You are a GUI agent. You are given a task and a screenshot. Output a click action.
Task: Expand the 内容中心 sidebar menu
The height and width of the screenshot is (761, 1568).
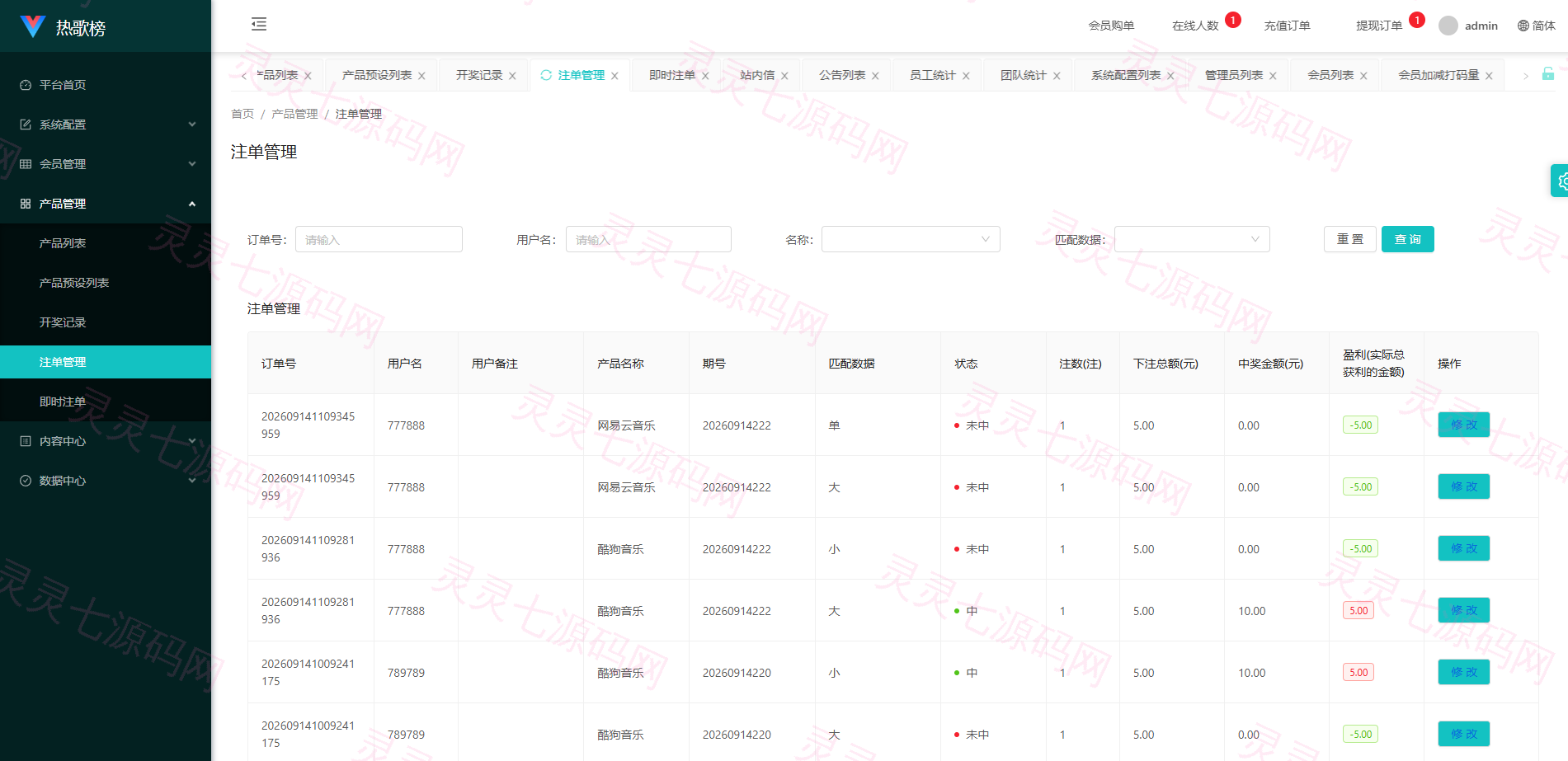tap(106, 441)
